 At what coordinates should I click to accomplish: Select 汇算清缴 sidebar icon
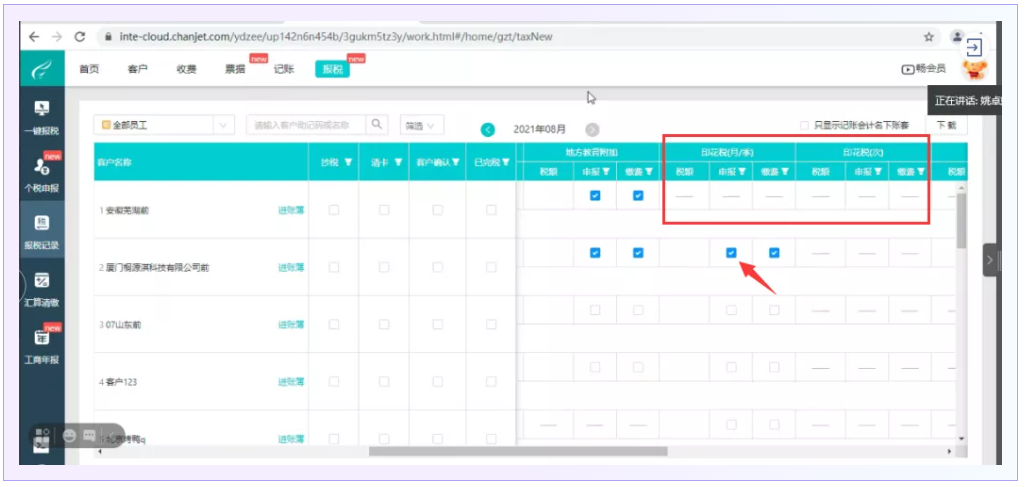41,287
